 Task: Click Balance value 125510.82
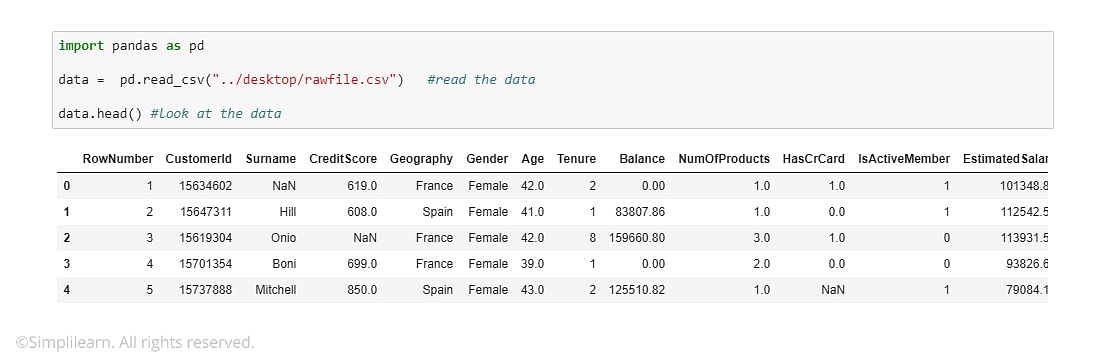(x=636, y=290)
